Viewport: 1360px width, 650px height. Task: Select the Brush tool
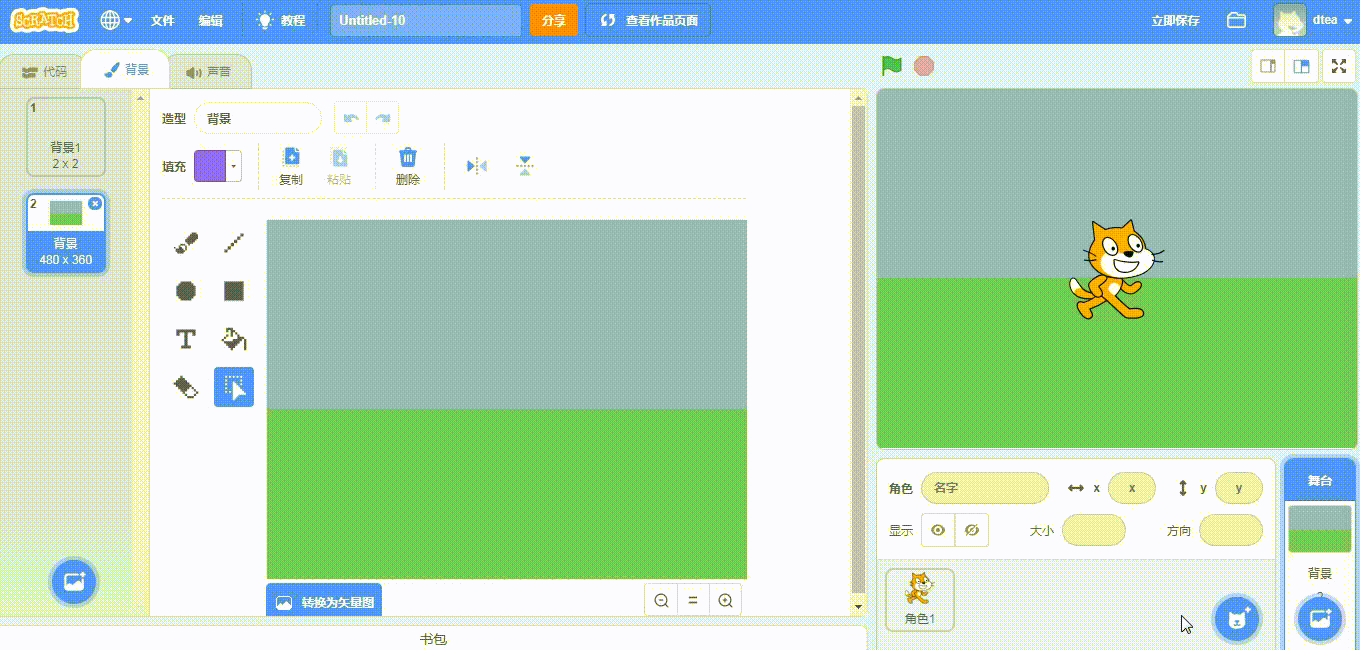point(186,243)
